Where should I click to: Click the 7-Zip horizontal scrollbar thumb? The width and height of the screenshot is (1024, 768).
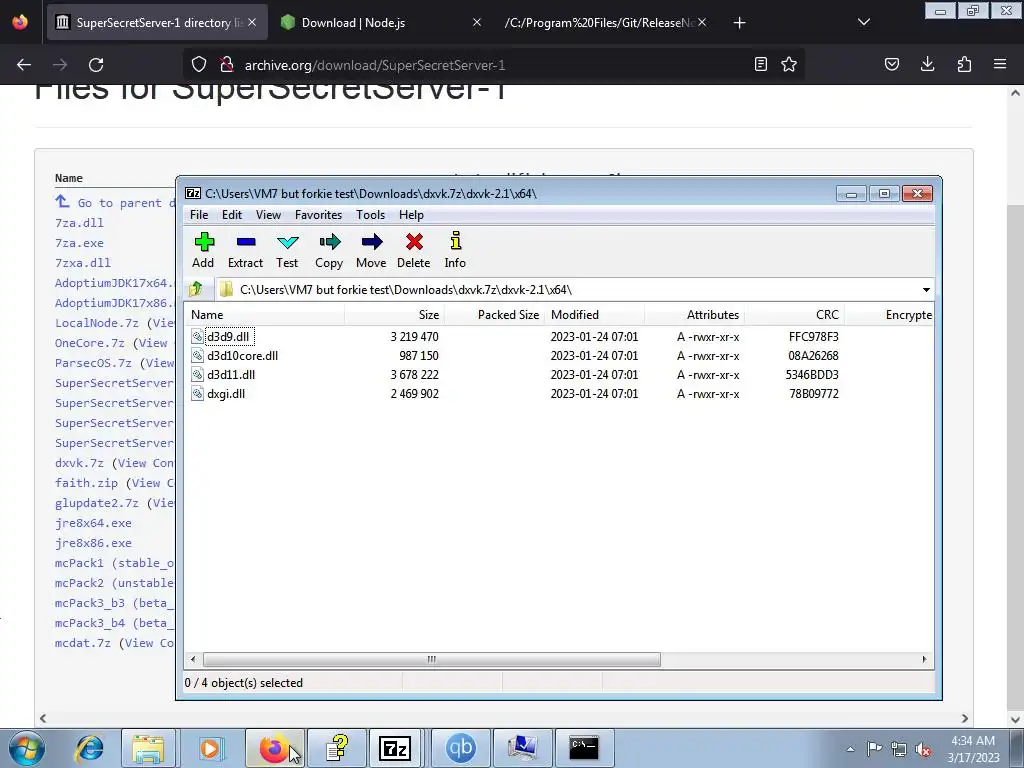click(432, 660)
